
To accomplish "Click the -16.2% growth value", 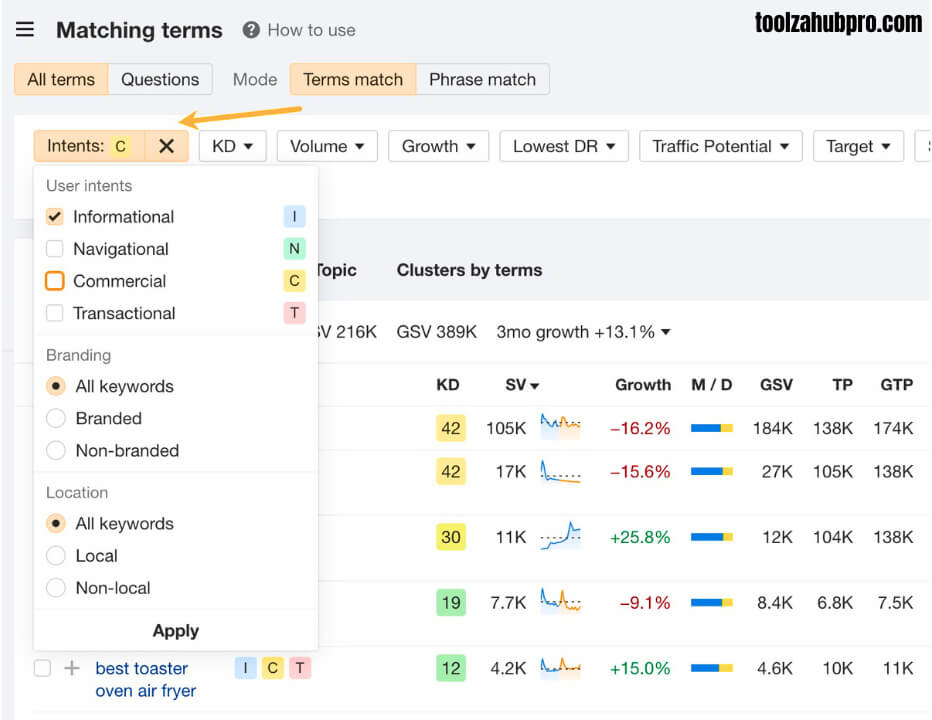I will (x=640, y=428).
